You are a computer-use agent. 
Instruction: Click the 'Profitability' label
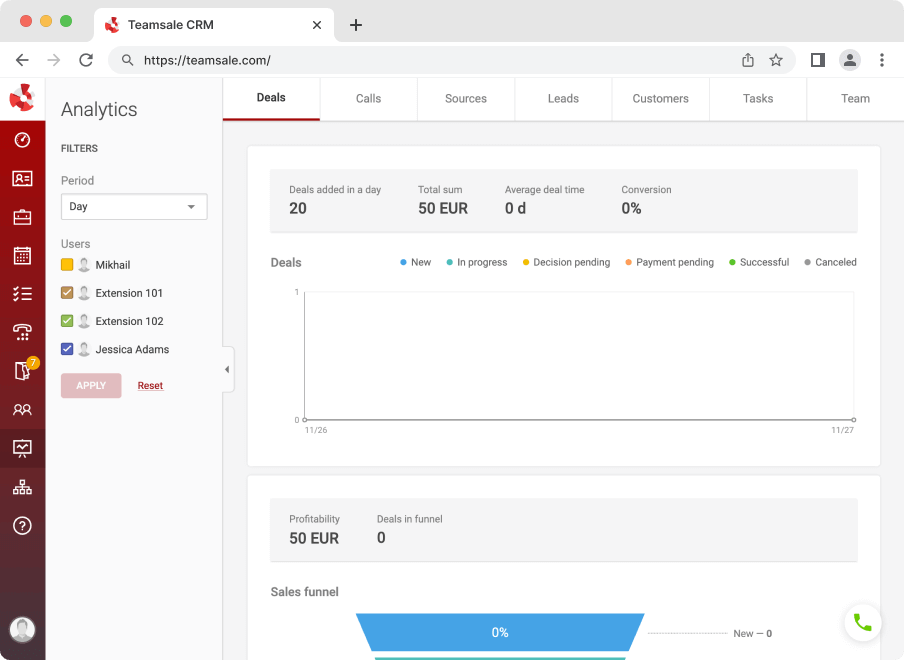click(x=314, y=519)
